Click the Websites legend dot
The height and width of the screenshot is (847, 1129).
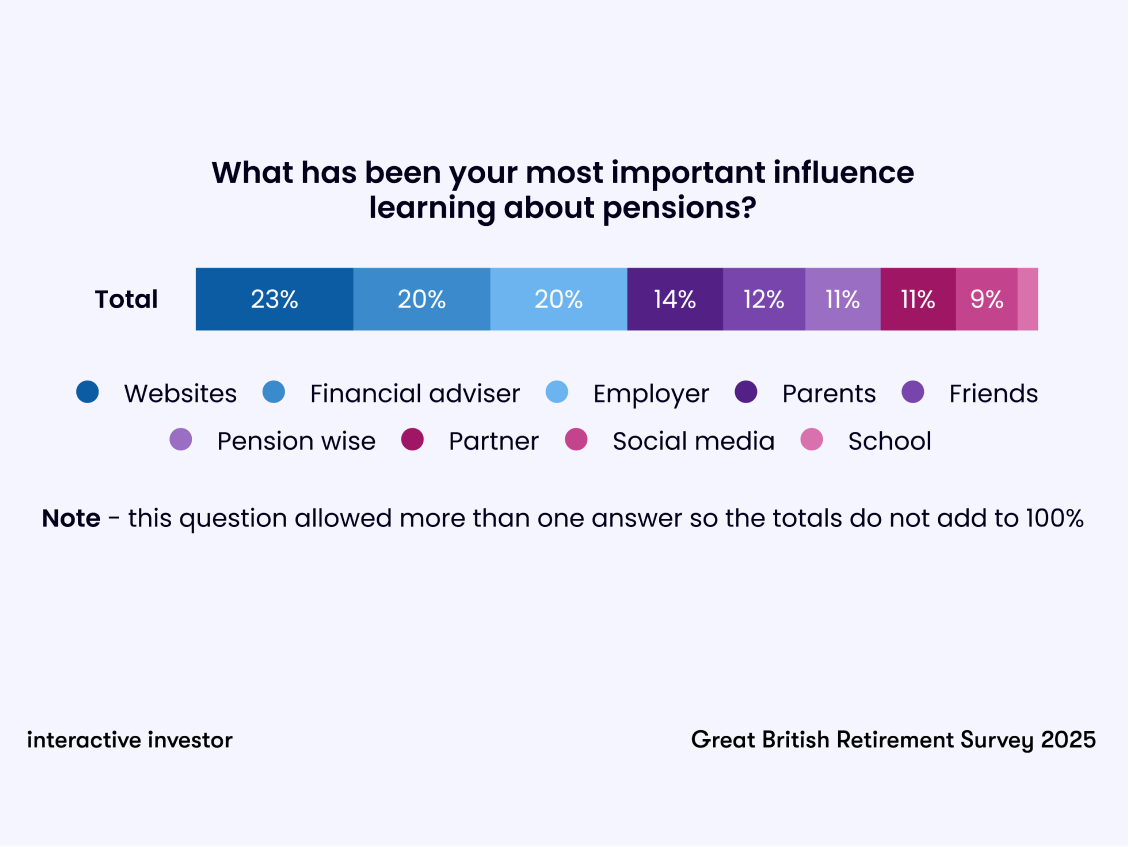[88, 393]
